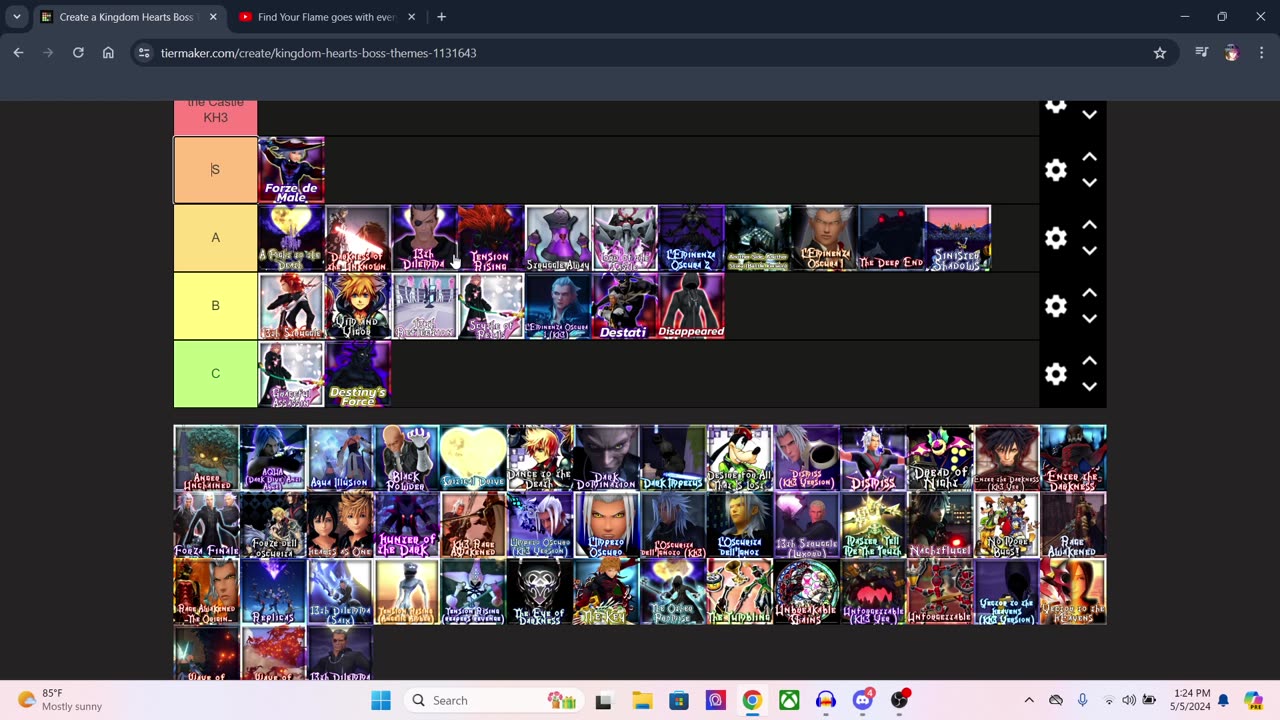This screenshot has width=1280, height=720.
Task: Pick the 'The Tumbling' thumbnail from the pool
Action: tap(740, 592)
